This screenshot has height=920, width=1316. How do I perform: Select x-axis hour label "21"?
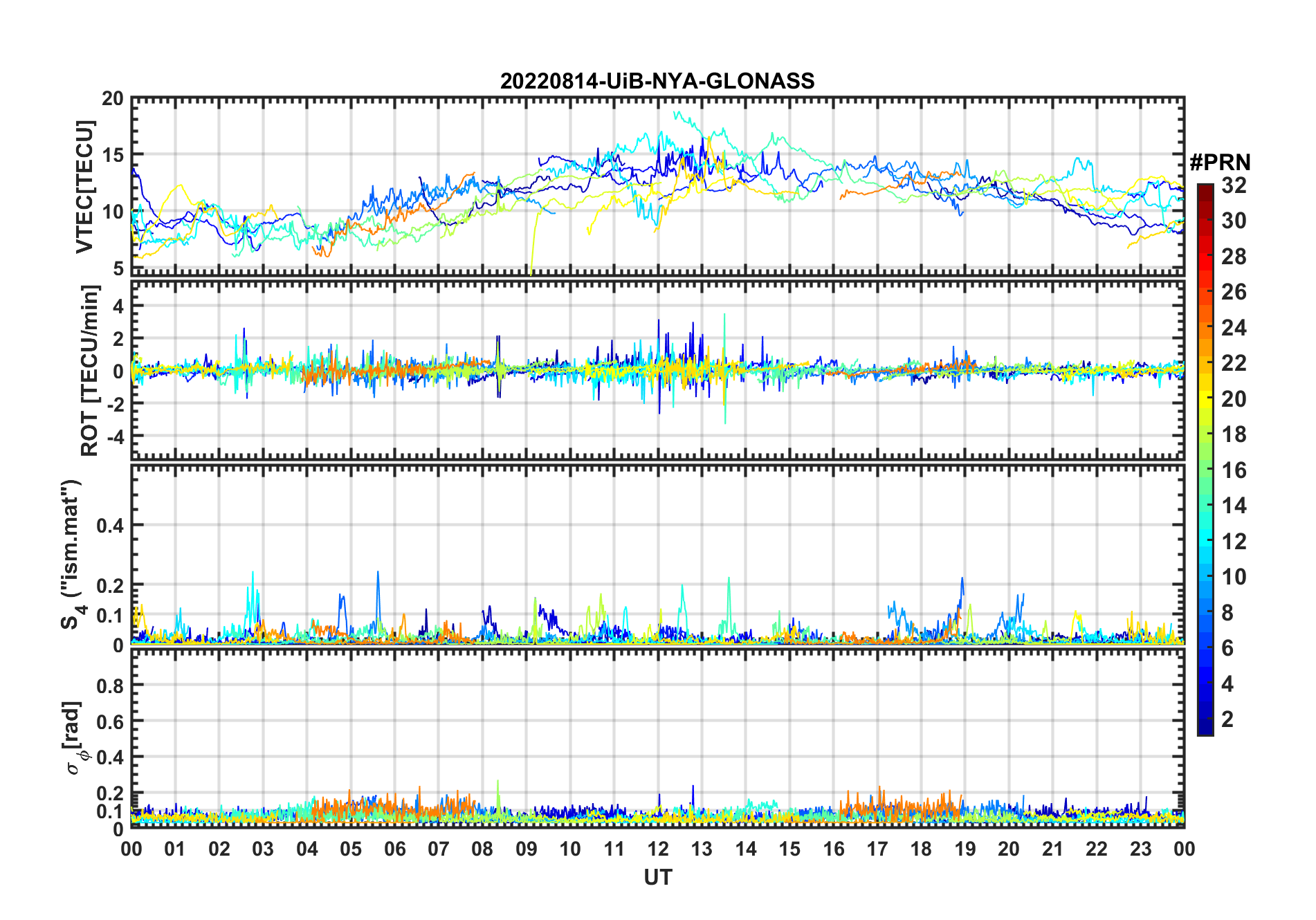click(x=1052, y=849)
